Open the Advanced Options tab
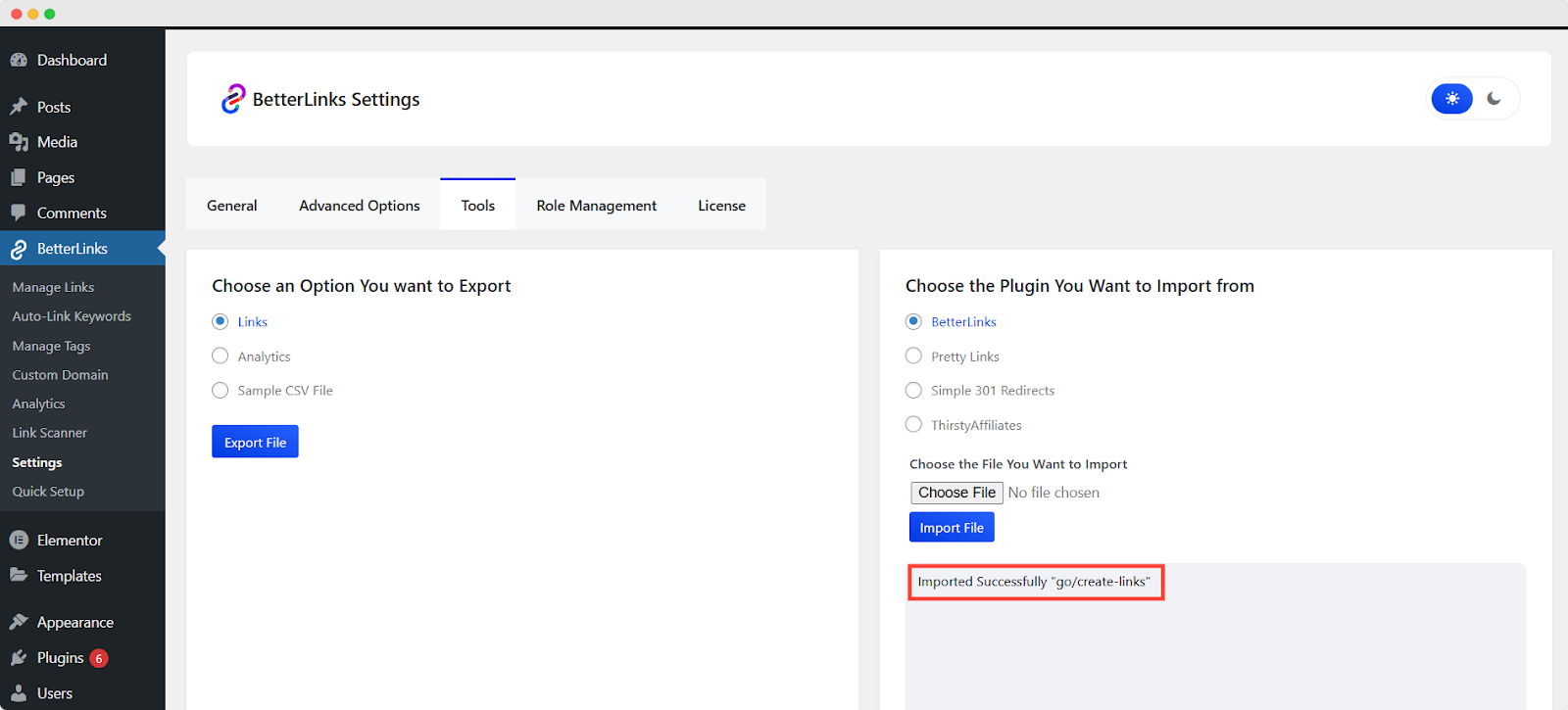This screenshot has width=1568, height=710. (360, 206)
